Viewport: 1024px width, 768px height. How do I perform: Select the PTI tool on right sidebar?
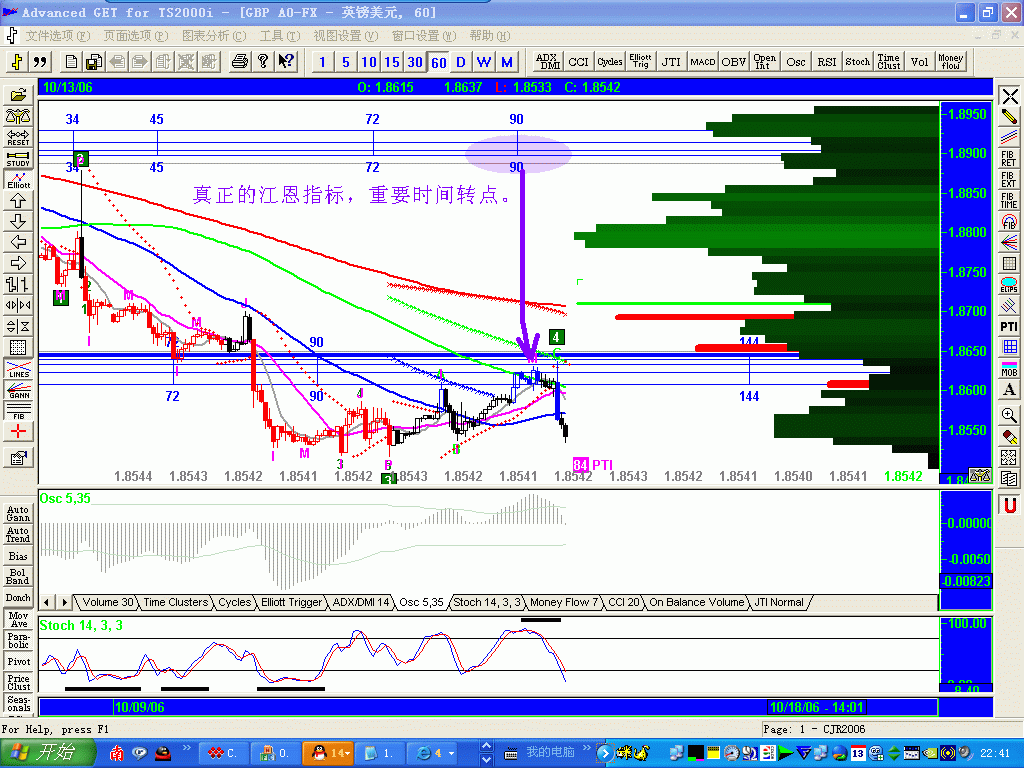pos(1009,326)
